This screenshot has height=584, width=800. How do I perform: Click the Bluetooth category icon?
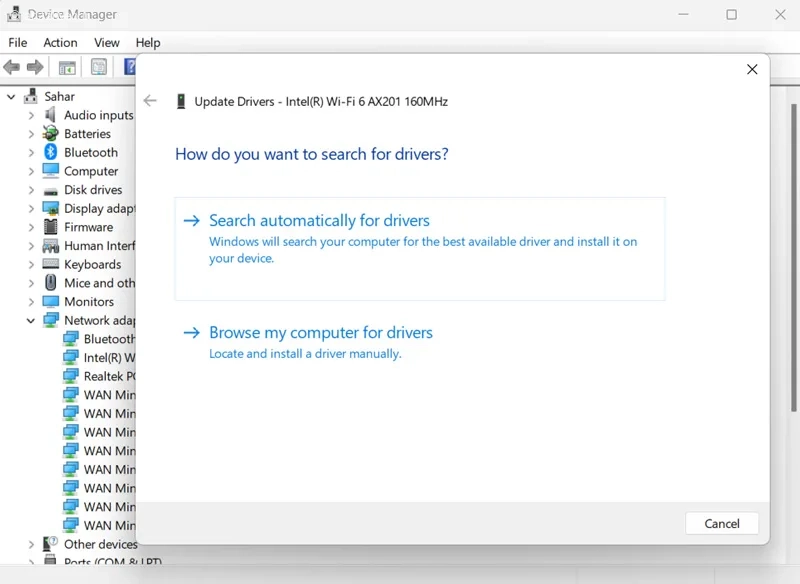[51, 152]
